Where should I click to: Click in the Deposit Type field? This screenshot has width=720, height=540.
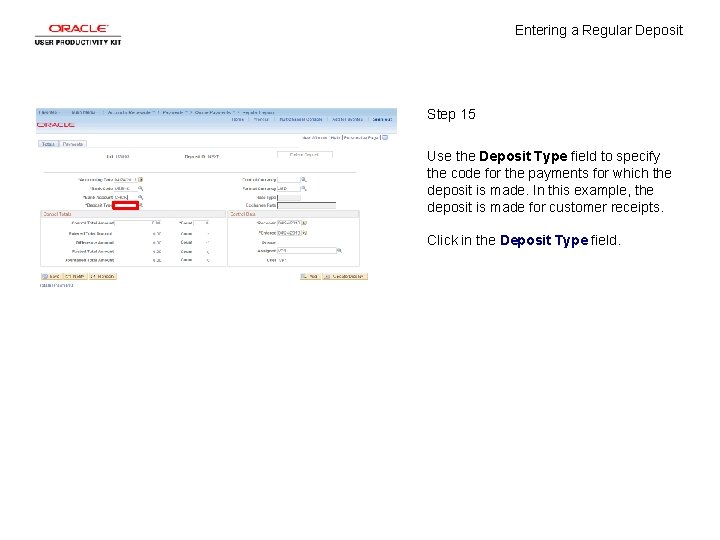coord(126,205)
